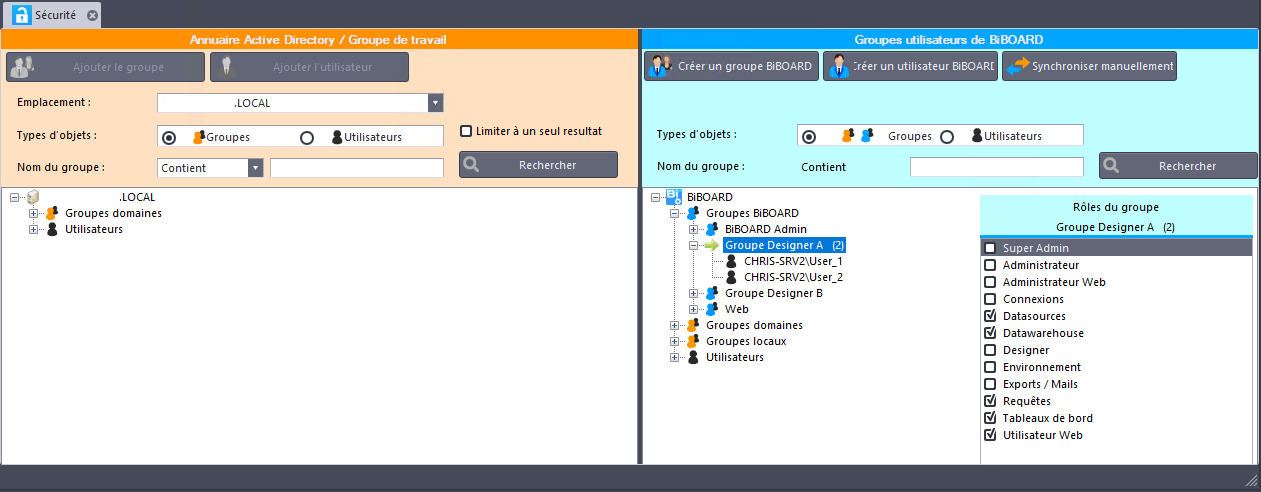
Task: Check the Connexions role
Action: click(990, 299)
